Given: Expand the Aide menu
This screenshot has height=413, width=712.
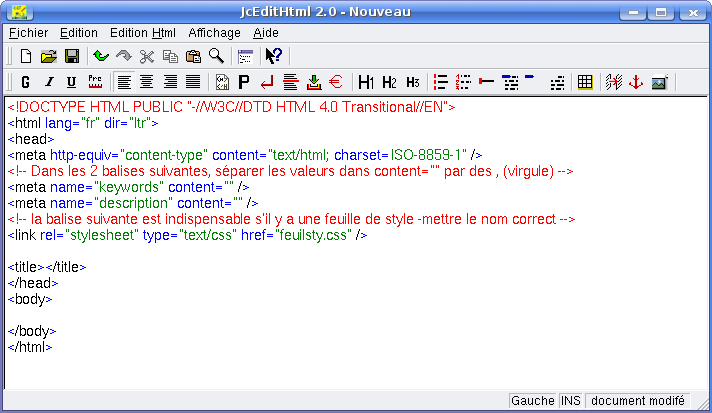Looking at the screenshot, I should (266, 32).
